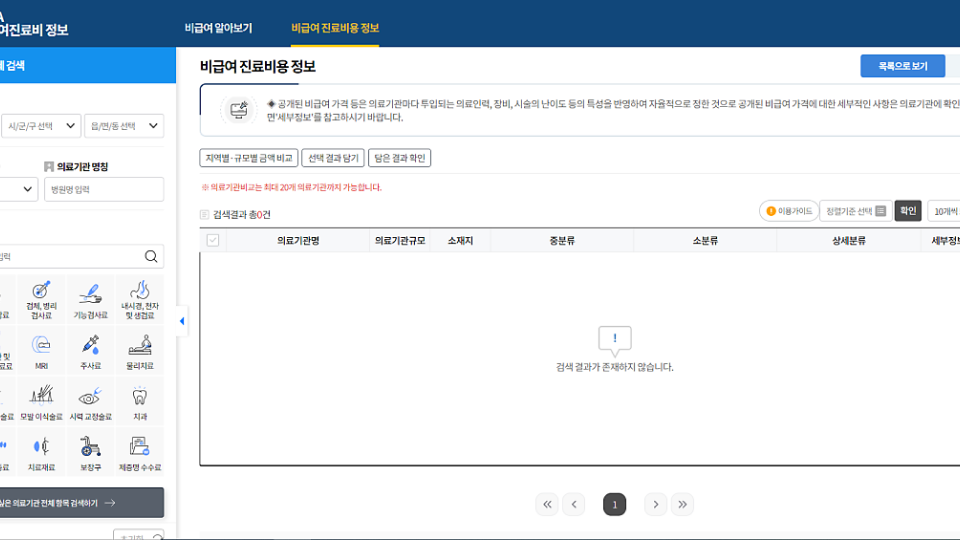The height and width of the screenshot is (540, 960).
Task: Click the 담은 결과 확인 button
Action: 400,158
